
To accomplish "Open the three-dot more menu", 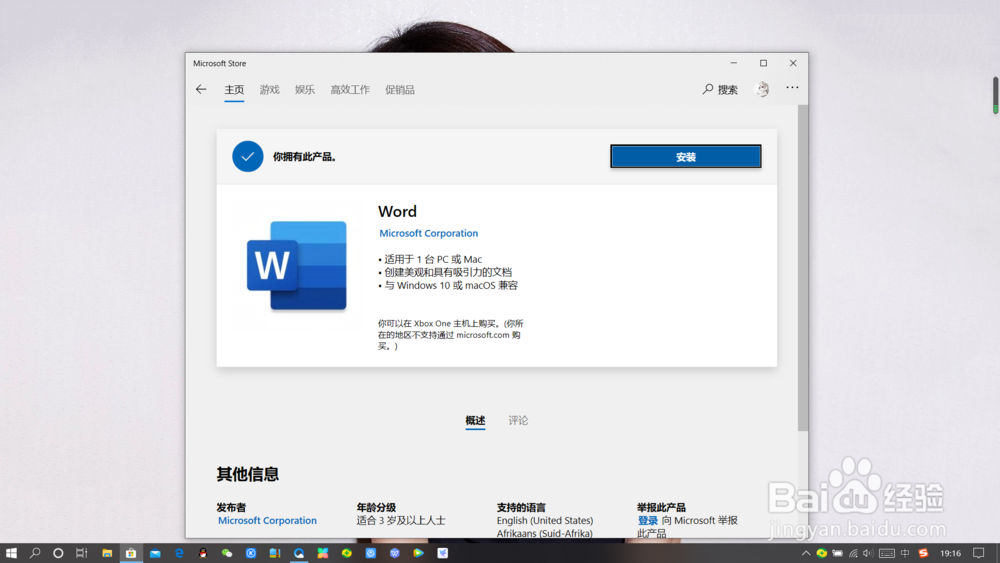I will click(x=792, y=87).
